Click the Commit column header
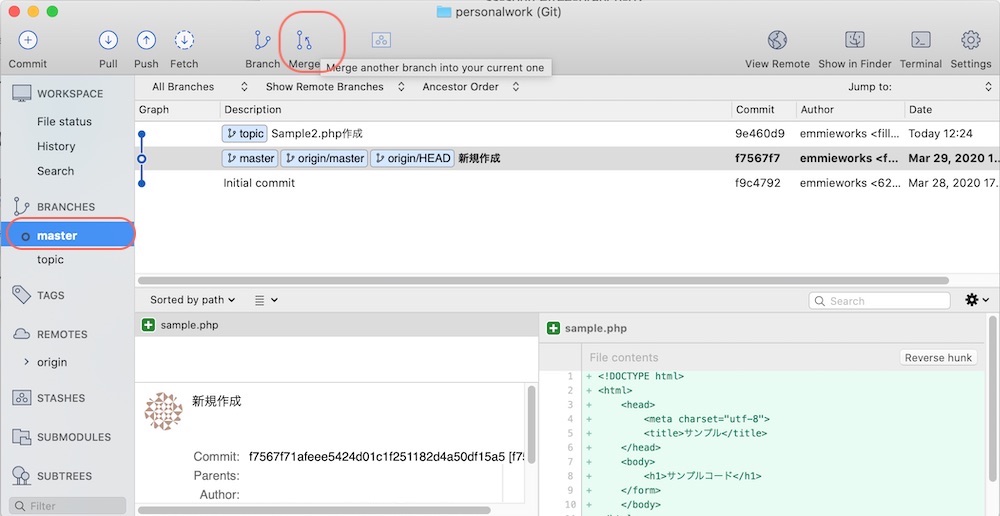The height and width of the screenshot is (516, 1000). coord(764,110)
